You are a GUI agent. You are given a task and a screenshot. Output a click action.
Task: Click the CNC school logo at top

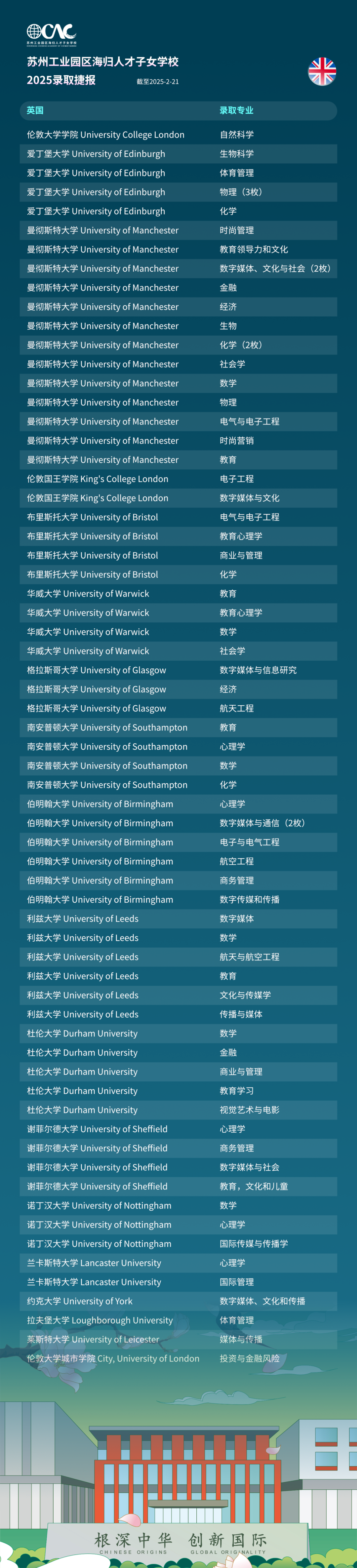point(52,34)
